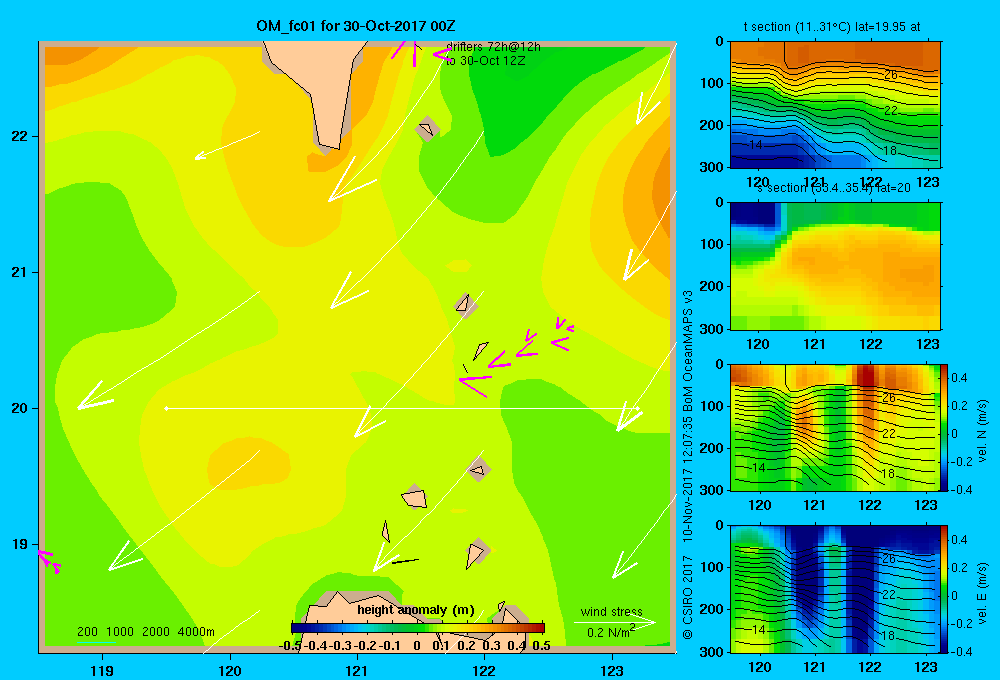1000x680 pixels.
Task: Click the '0.5' tick on height anomaly scale
Action: pyautogui.click(x=541, y=646)
